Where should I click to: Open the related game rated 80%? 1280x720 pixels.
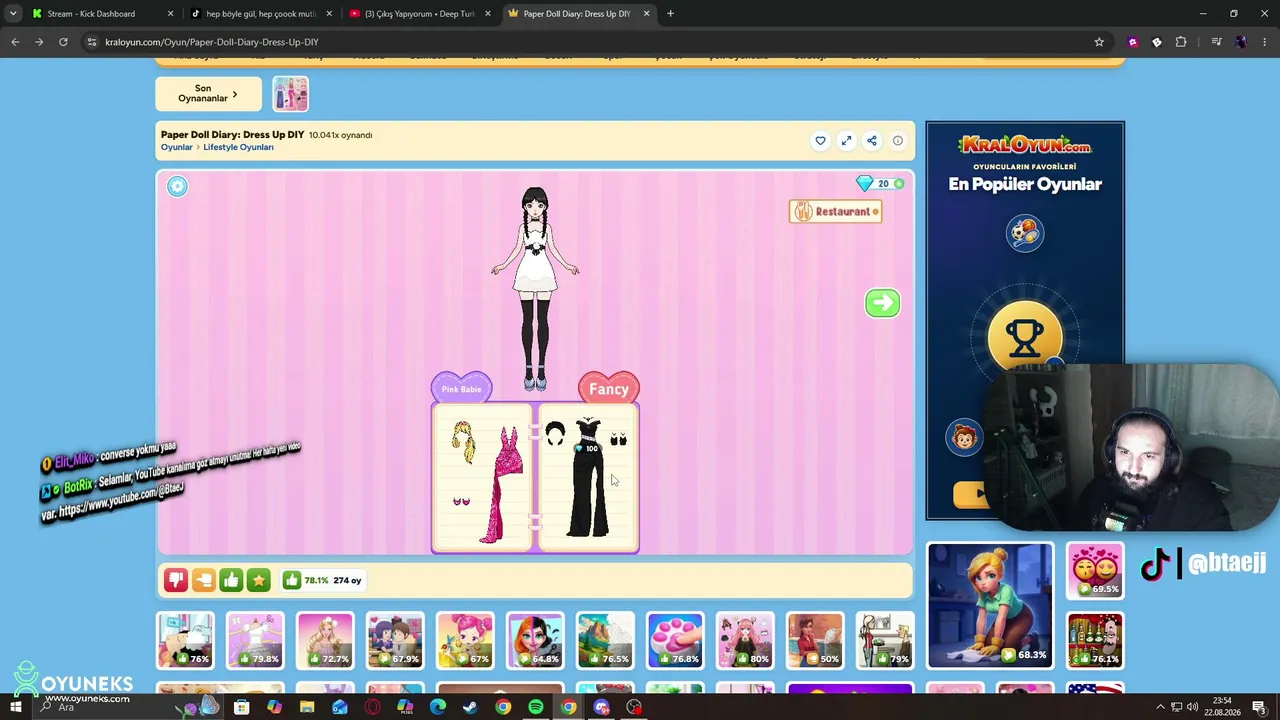tap(745, 640)
